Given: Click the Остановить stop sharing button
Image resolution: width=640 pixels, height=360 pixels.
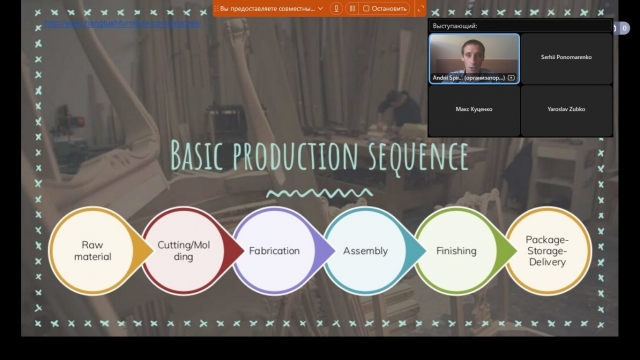Looking at the screenshot, I should click(385, 8).
